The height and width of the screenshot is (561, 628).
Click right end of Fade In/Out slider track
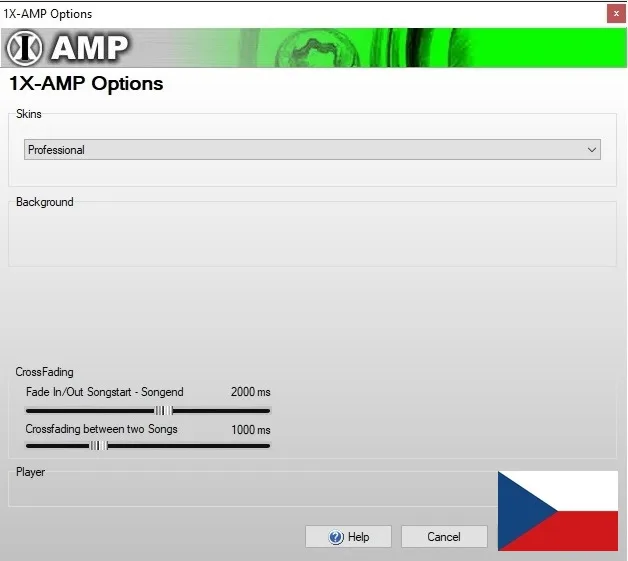coord(266,410)
